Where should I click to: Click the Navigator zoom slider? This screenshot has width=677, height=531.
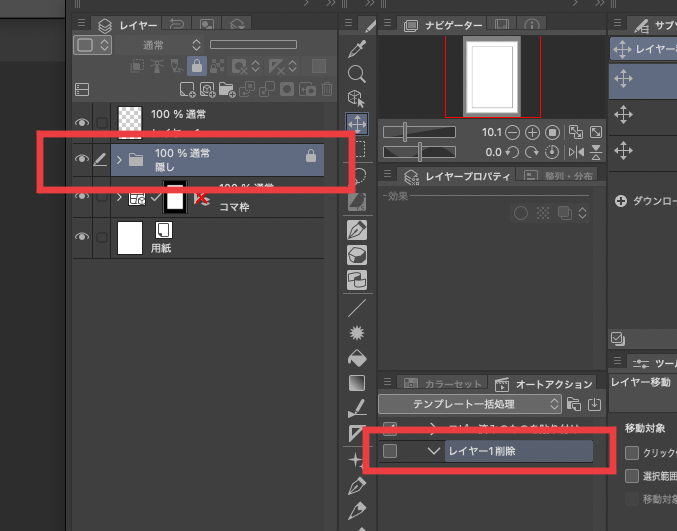(x=419, y=132)
